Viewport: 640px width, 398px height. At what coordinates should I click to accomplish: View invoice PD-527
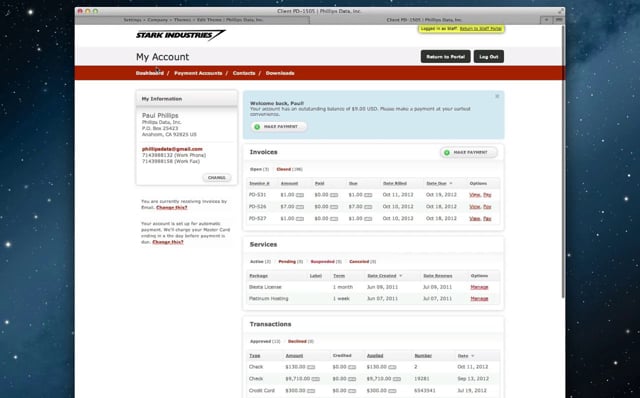[474, 219]
